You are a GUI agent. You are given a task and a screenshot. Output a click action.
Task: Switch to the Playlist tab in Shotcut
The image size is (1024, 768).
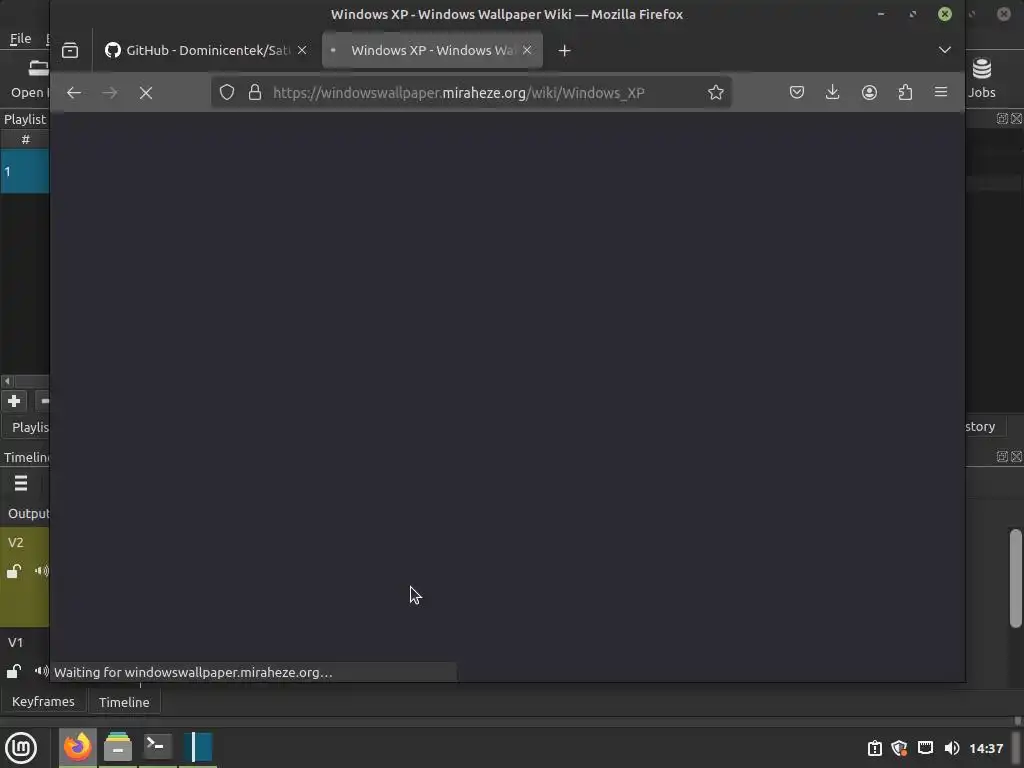(29, 427)
